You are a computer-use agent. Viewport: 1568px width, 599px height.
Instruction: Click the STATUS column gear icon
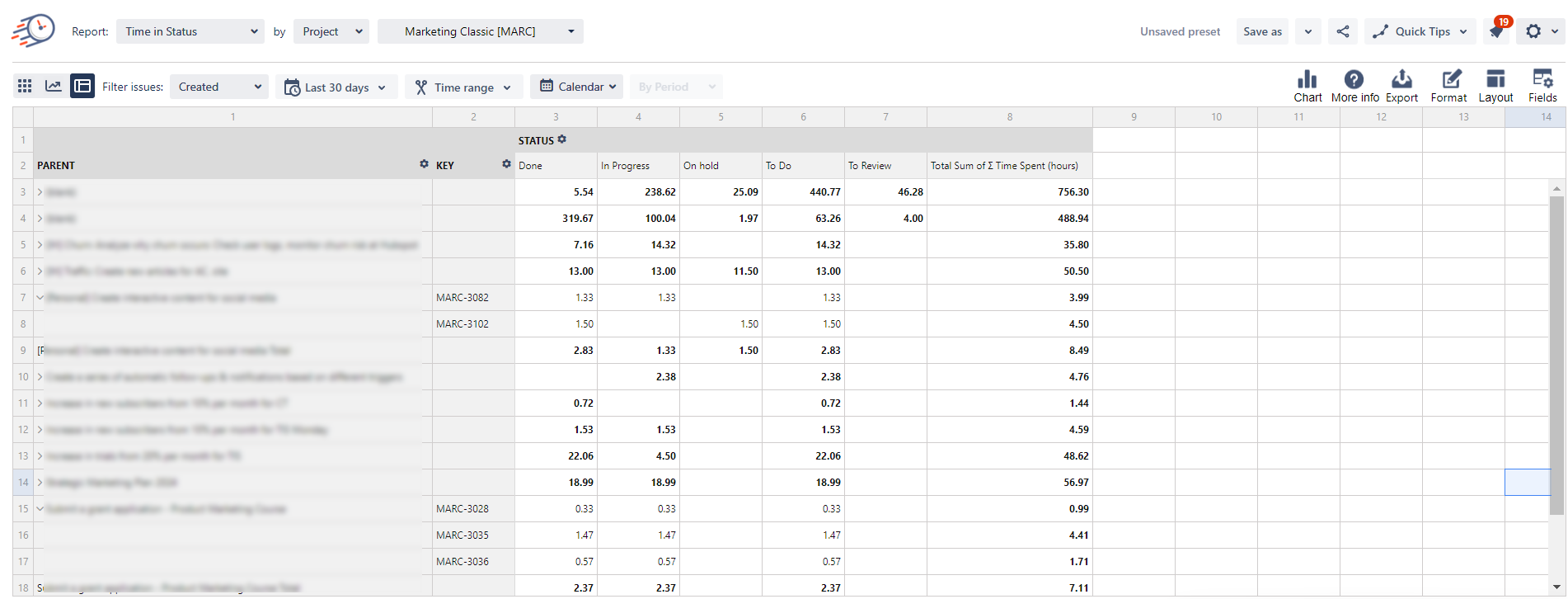562,139
